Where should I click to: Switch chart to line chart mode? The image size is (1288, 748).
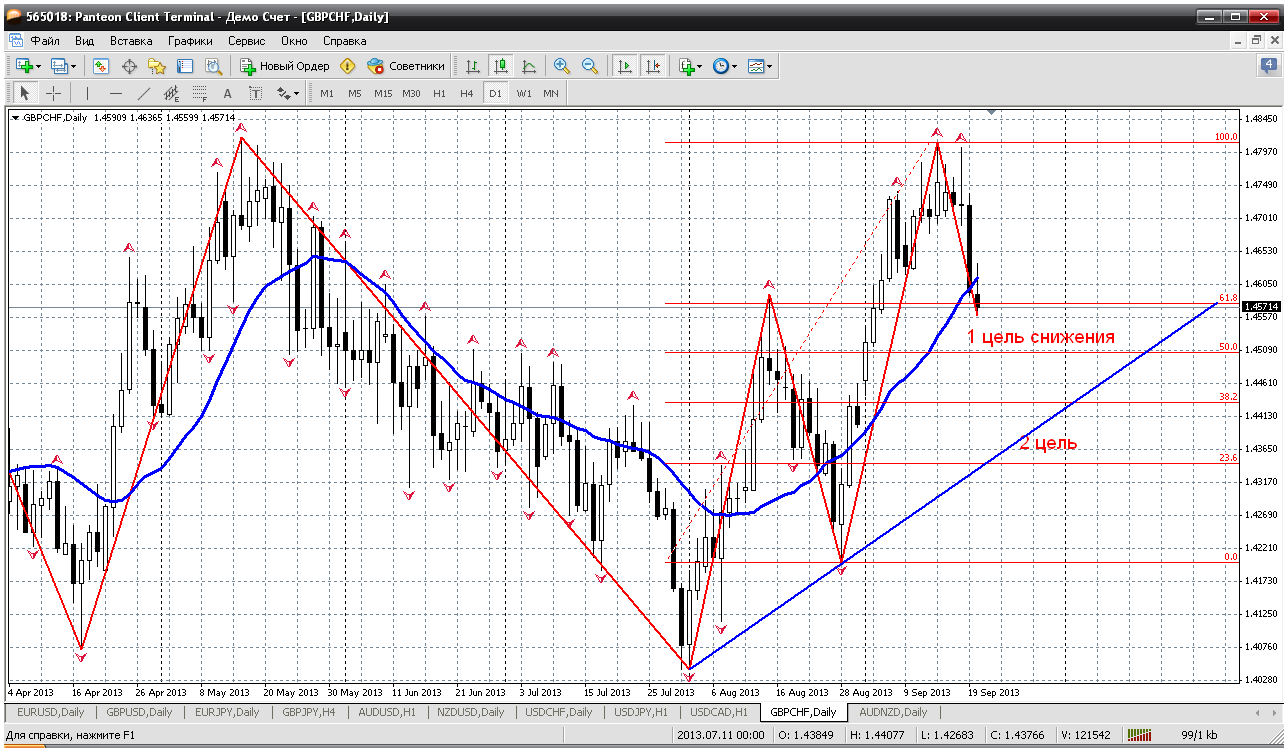(x=529, y=66)
